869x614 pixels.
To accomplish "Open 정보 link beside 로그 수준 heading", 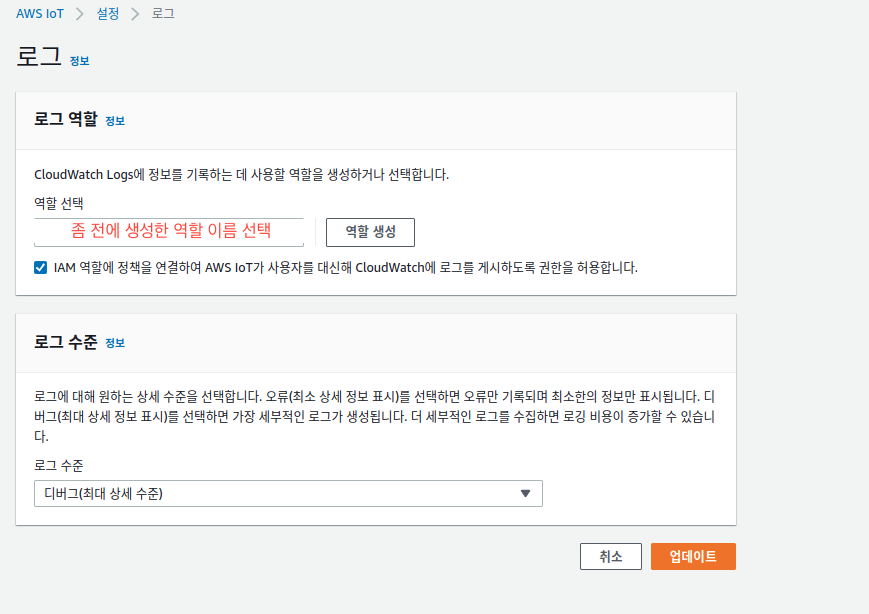I will [x=115, y=343].
